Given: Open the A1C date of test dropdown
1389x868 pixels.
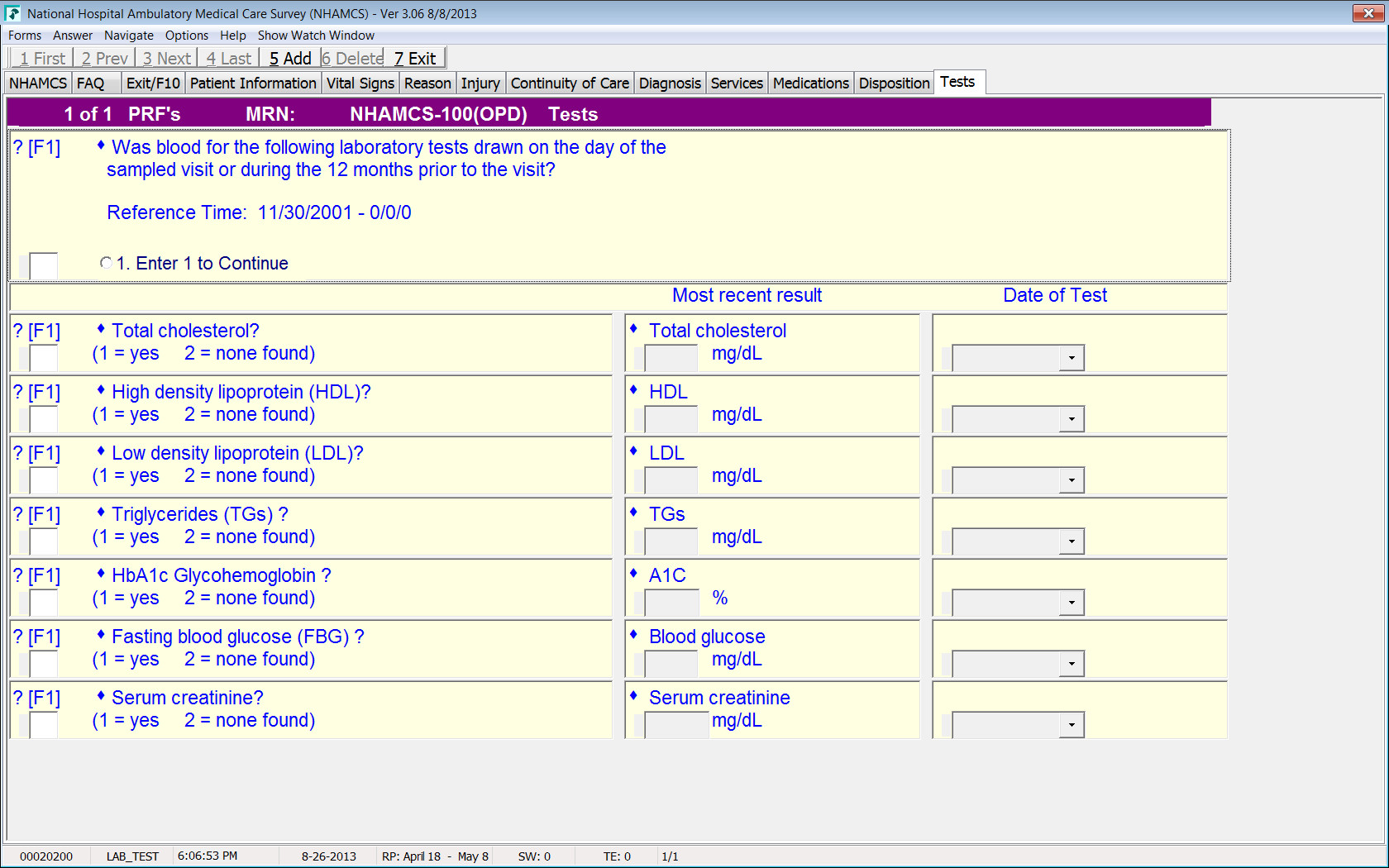Looking at the screenshot, I should [1072, 603].
